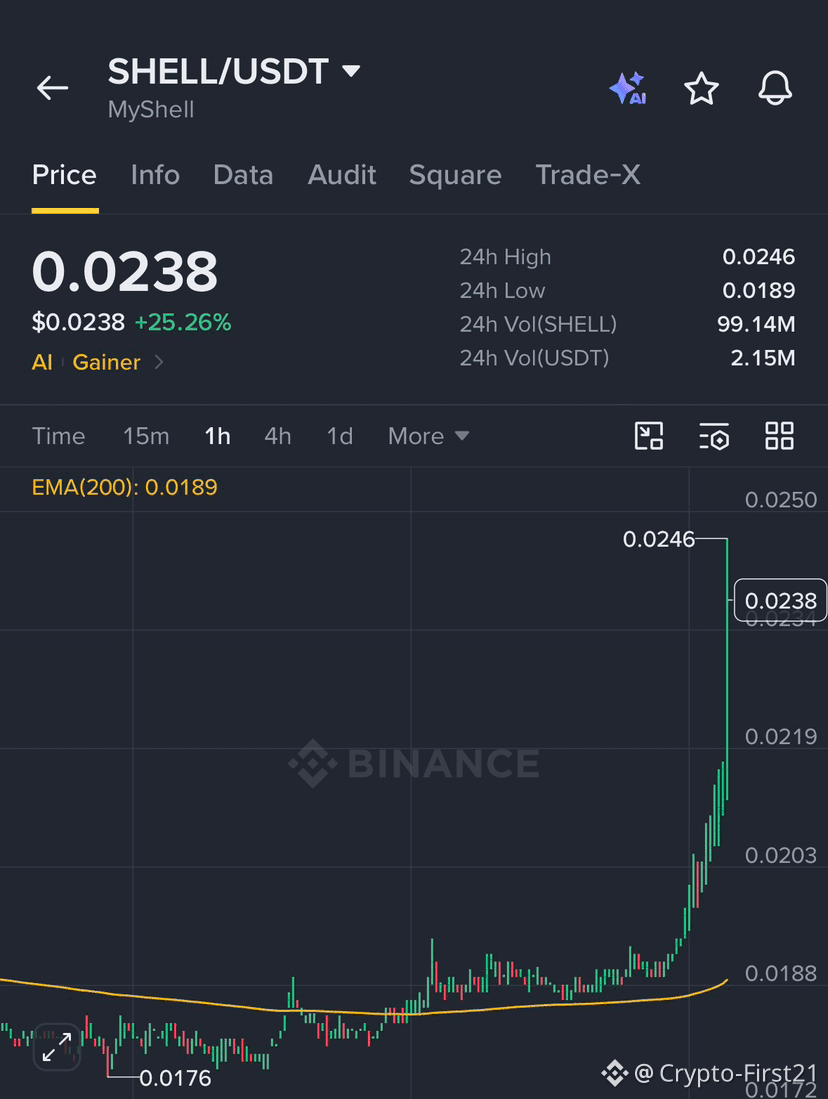Select the 15m timeframe
The height and width of the screenshot is (1099, 828).
point(146,436)
